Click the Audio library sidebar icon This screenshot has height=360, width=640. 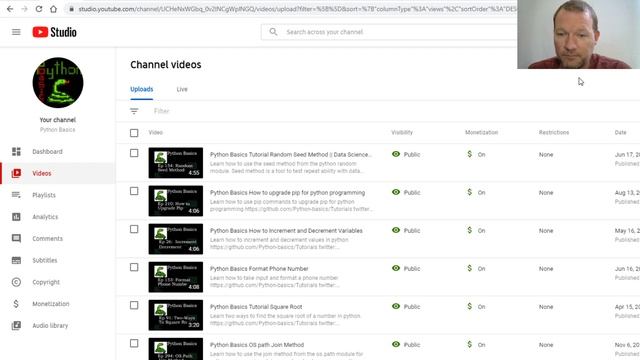tap(16, 325)
